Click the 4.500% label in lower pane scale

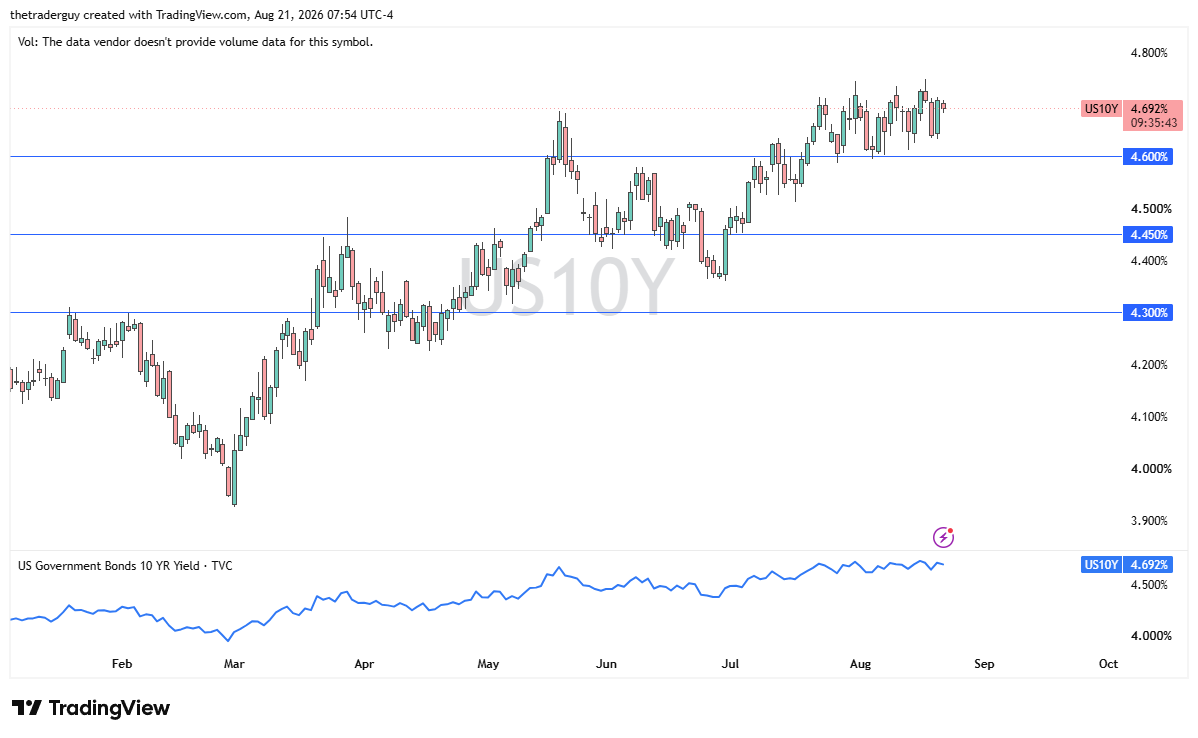pos(1149,585)
